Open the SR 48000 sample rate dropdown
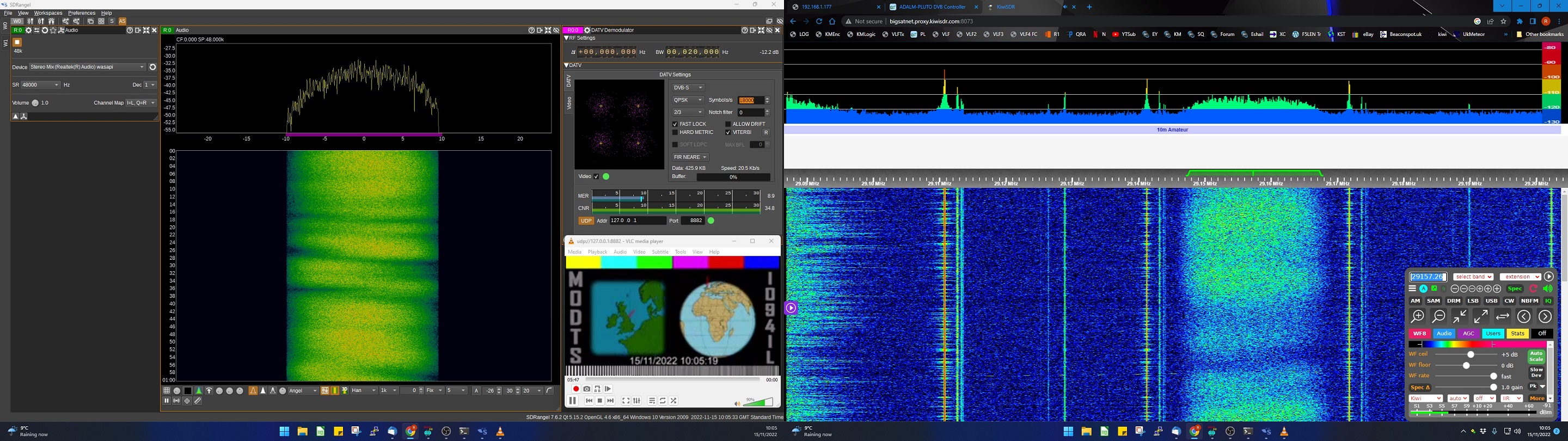Viewport: 1568px width, 441px height. (41, 85)
